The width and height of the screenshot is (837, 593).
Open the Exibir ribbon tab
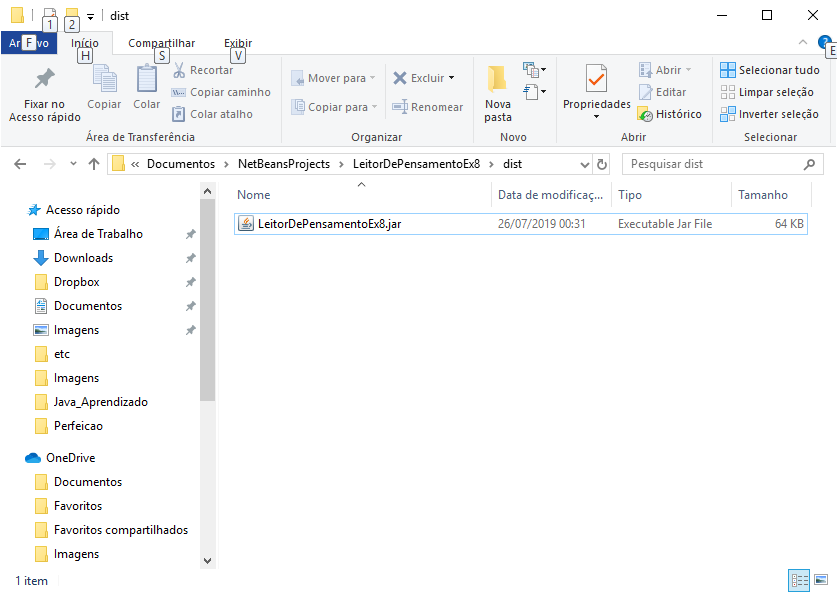(238, 43)
